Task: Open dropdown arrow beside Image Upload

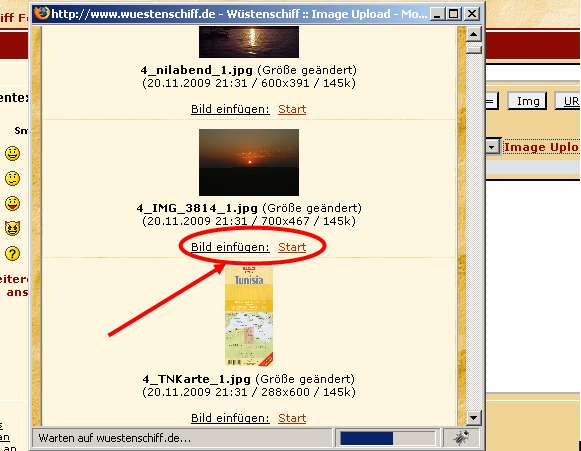Action: (492, 147)
